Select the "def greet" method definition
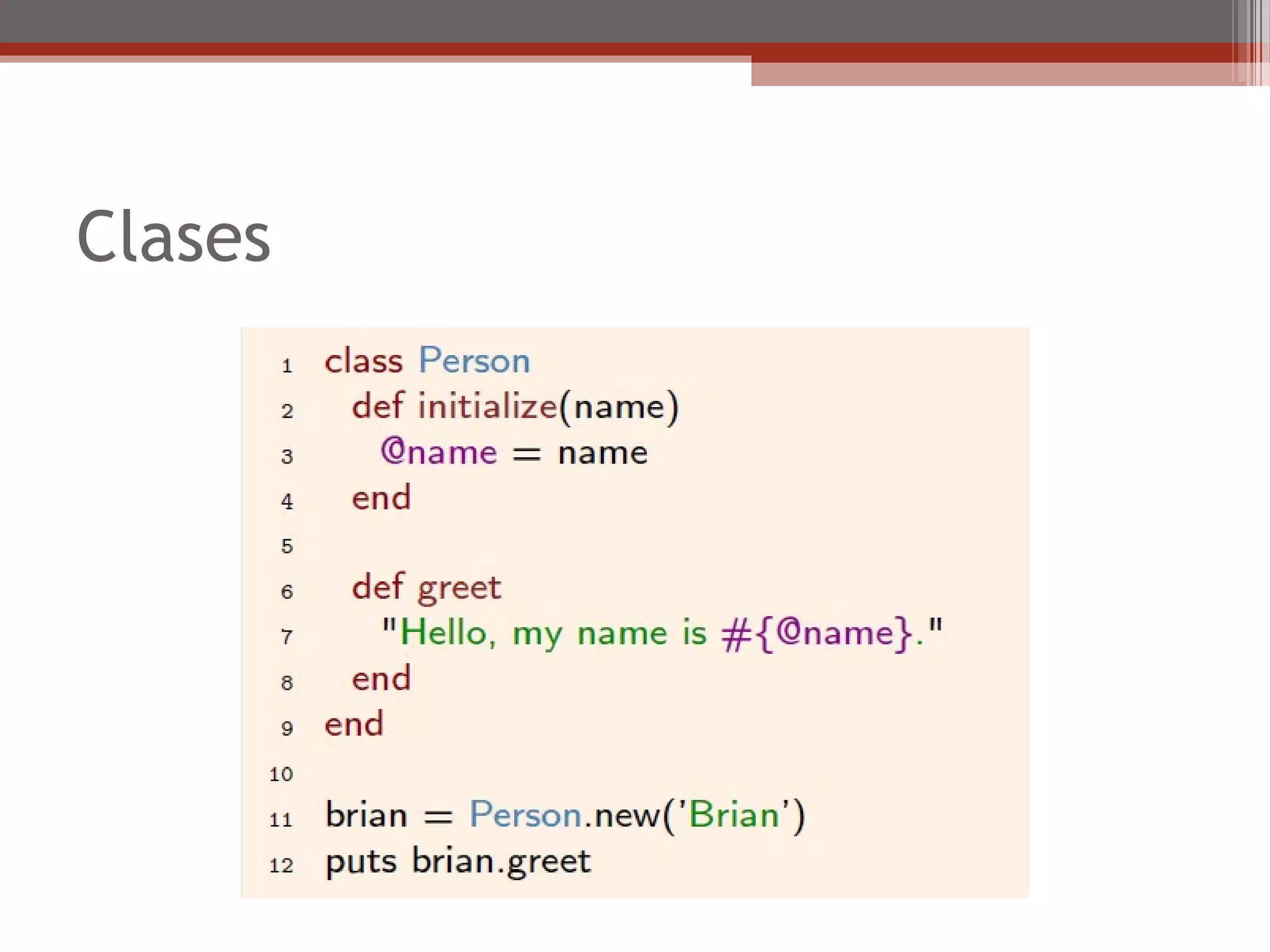The height and width of the screenshot is (952, 1270). pos(426,588)
